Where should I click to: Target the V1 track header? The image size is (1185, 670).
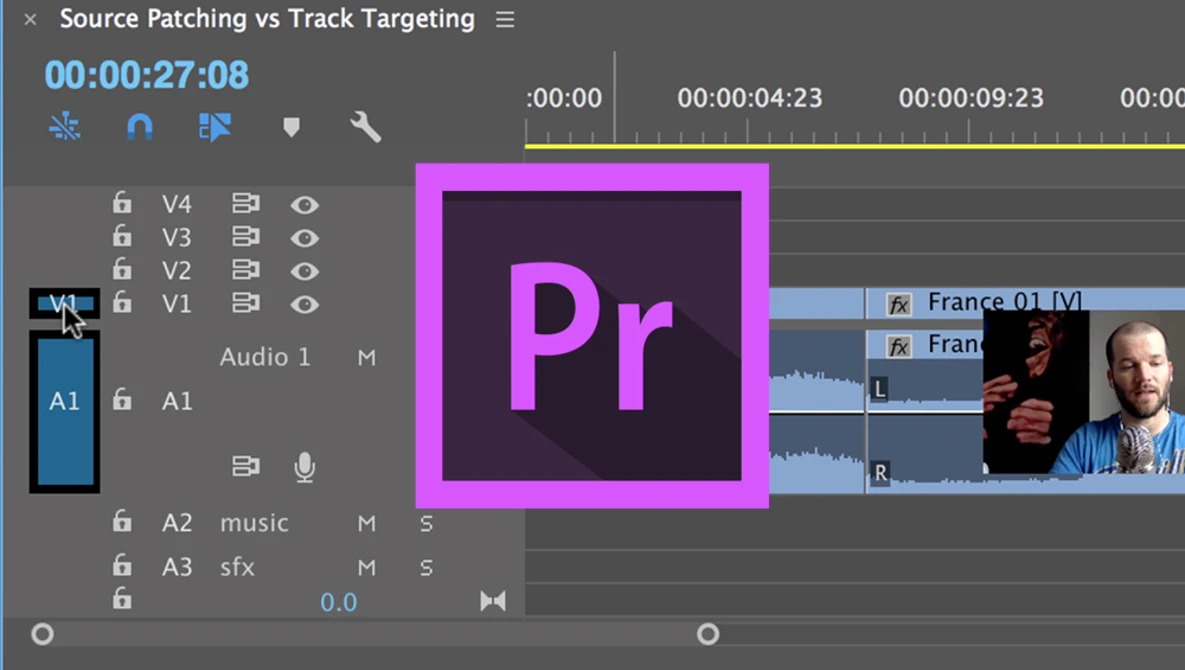(x=177, y=304)
